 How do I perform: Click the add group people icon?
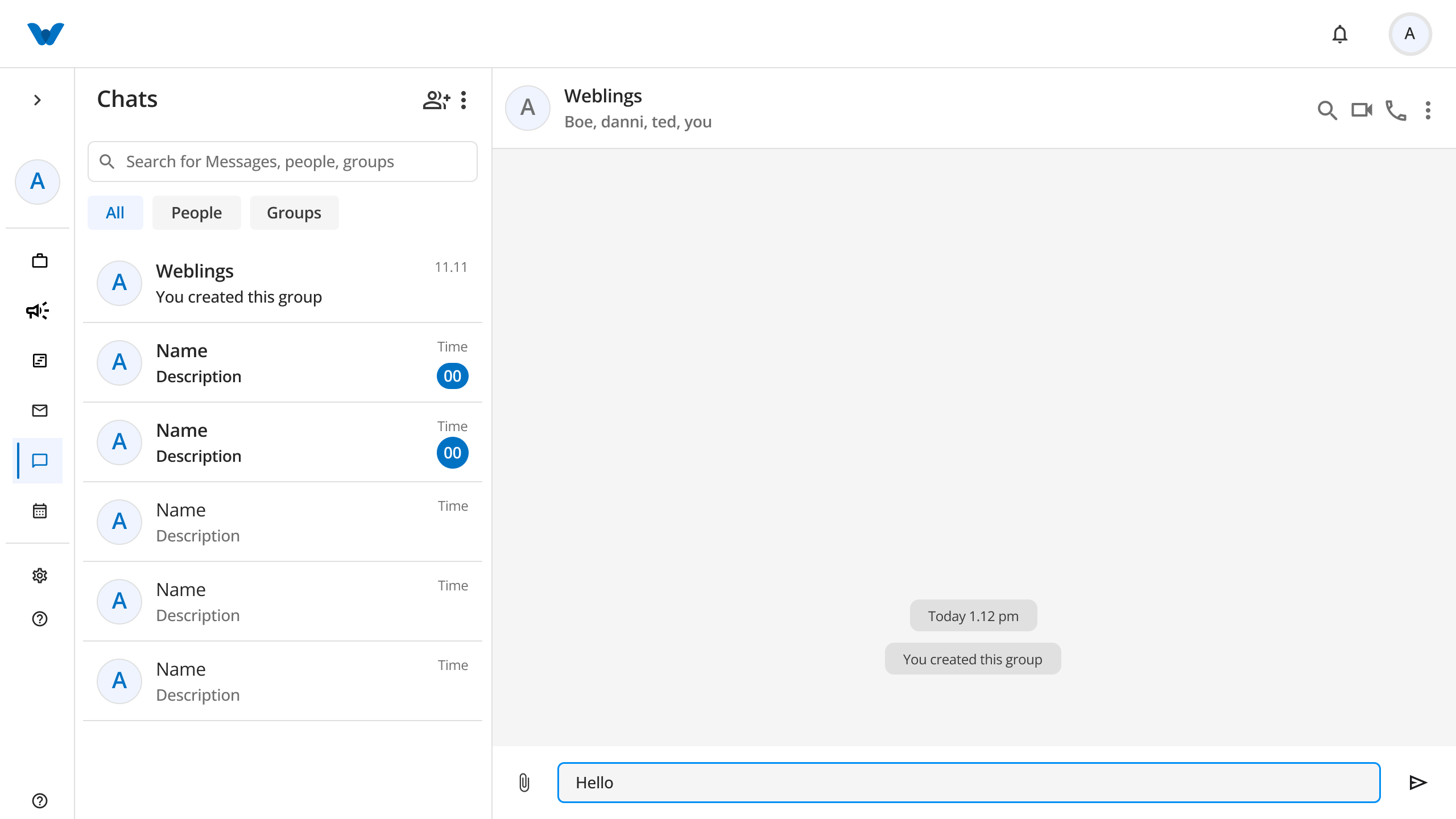(436, 100)
